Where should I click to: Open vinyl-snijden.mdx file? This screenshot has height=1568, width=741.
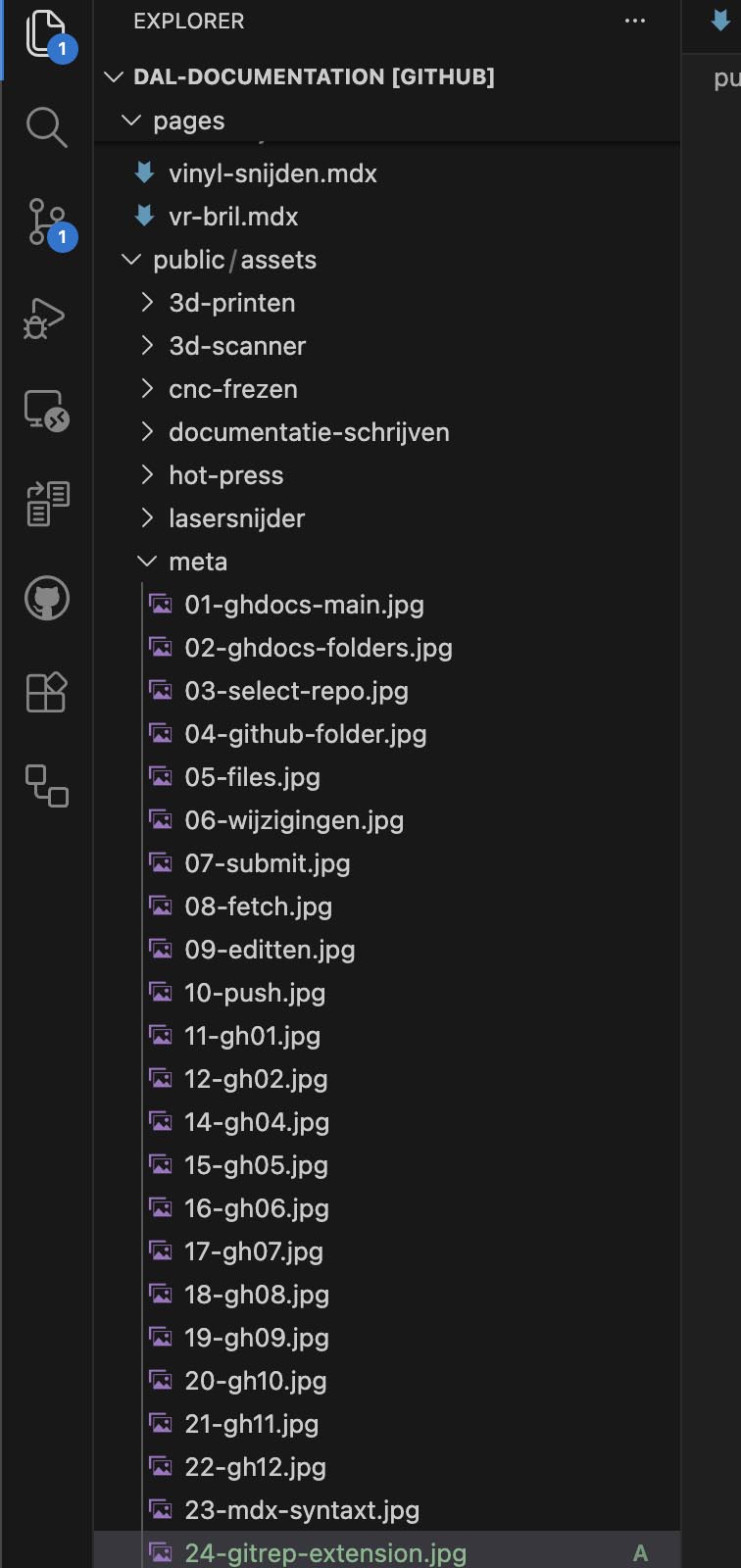point(272,173)
